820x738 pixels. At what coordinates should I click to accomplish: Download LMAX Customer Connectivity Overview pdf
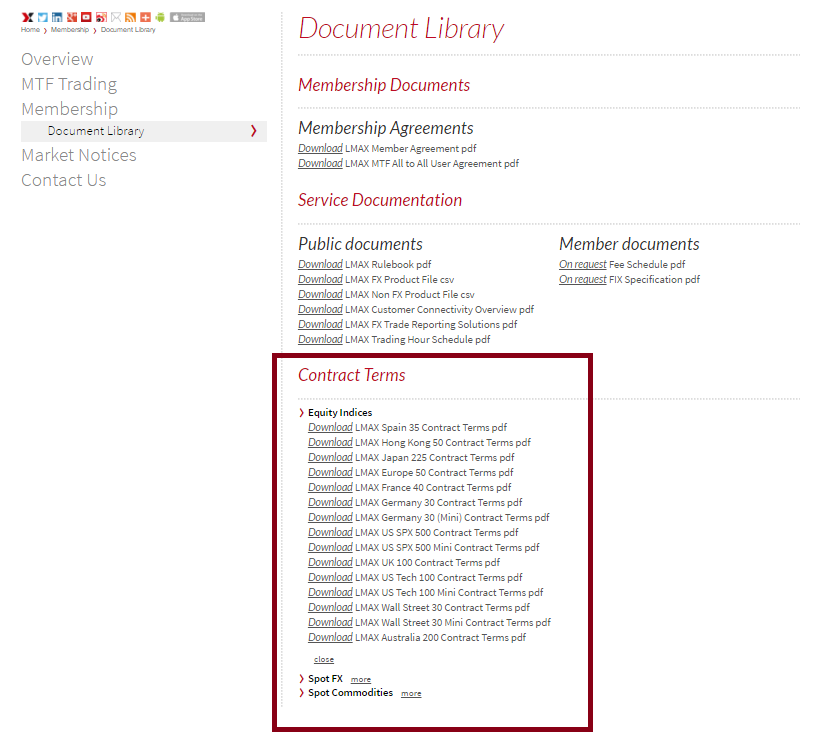320,310
